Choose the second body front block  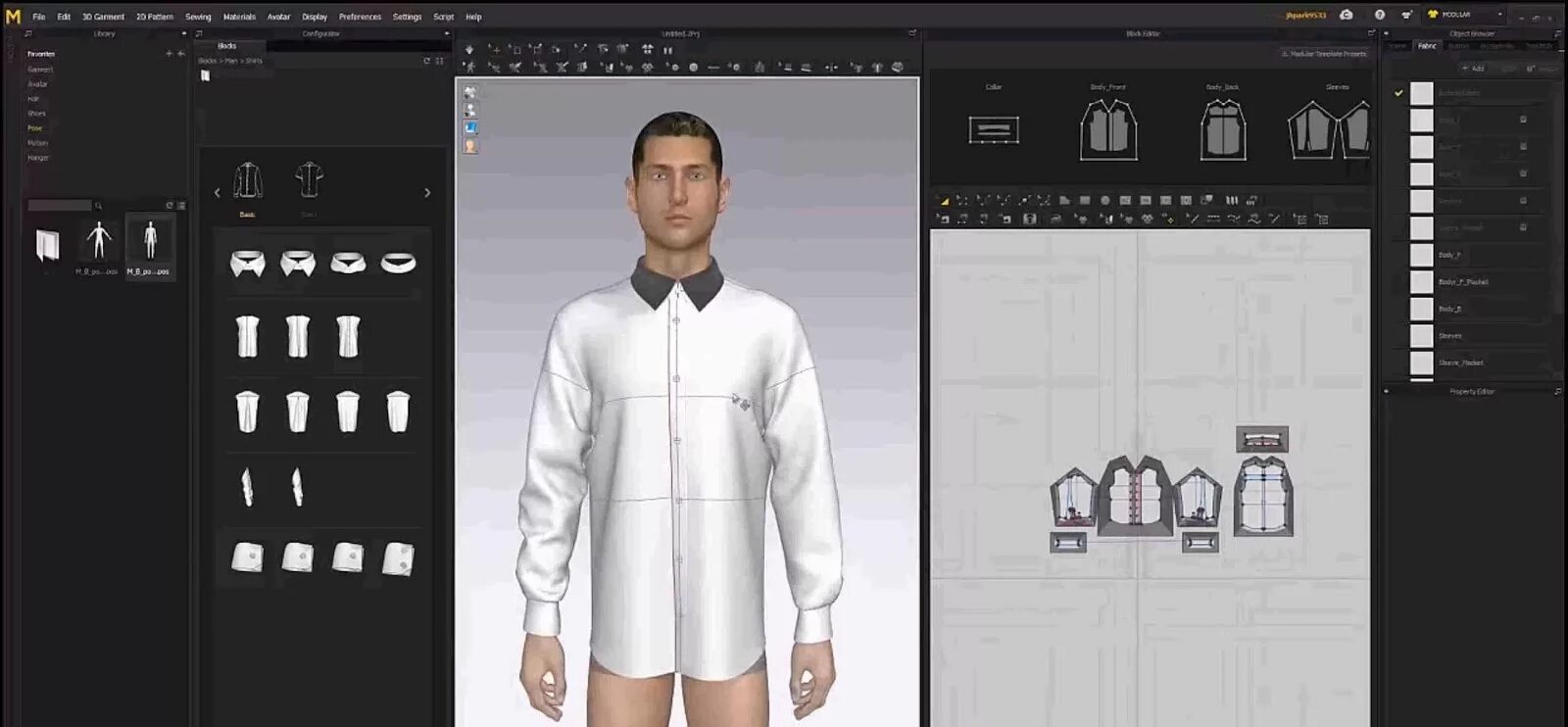coord(298,336)
